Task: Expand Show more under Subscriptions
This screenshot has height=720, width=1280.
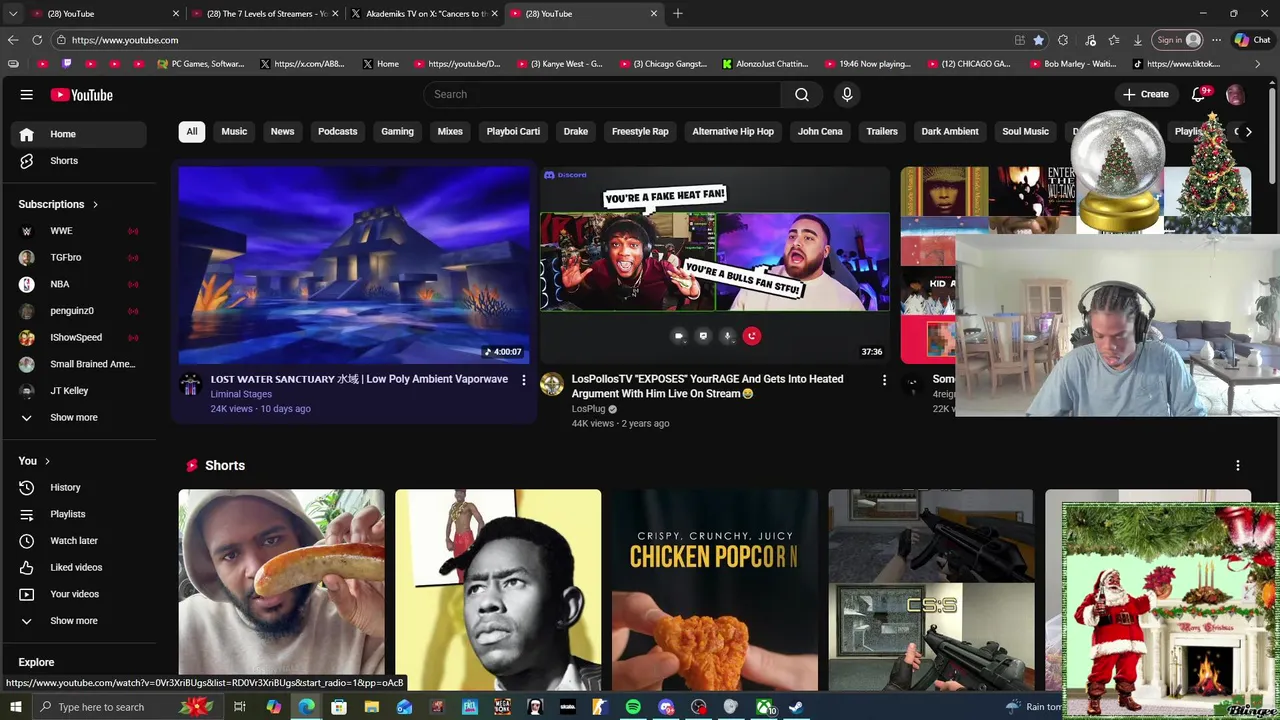Action: (x=77, y=417)
